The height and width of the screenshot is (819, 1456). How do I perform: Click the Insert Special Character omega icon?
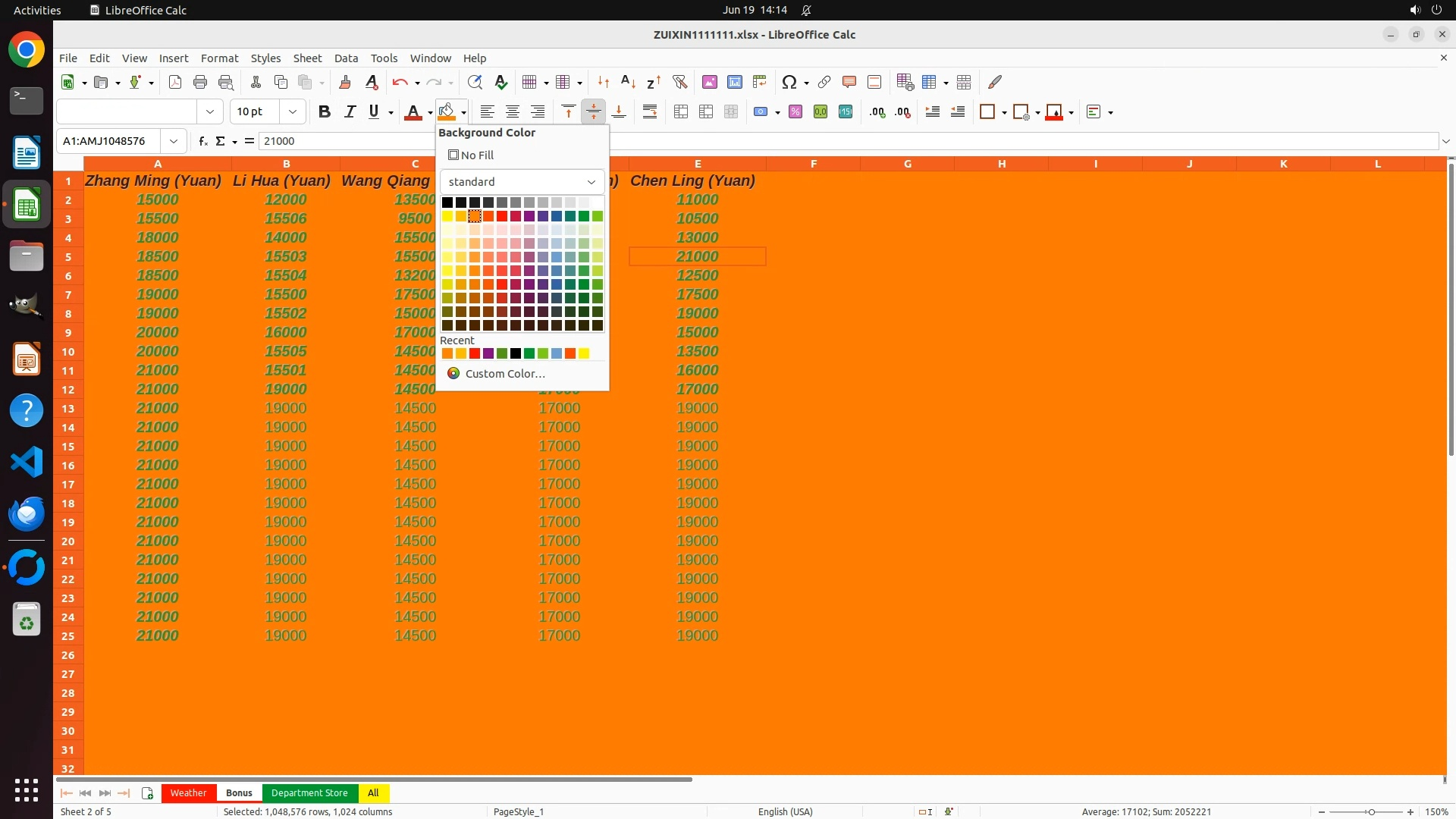[789, 82]
